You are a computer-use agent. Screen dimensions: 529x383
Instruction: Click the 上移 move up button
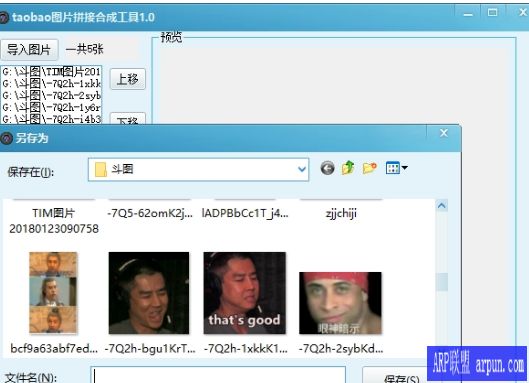[128, 79]
